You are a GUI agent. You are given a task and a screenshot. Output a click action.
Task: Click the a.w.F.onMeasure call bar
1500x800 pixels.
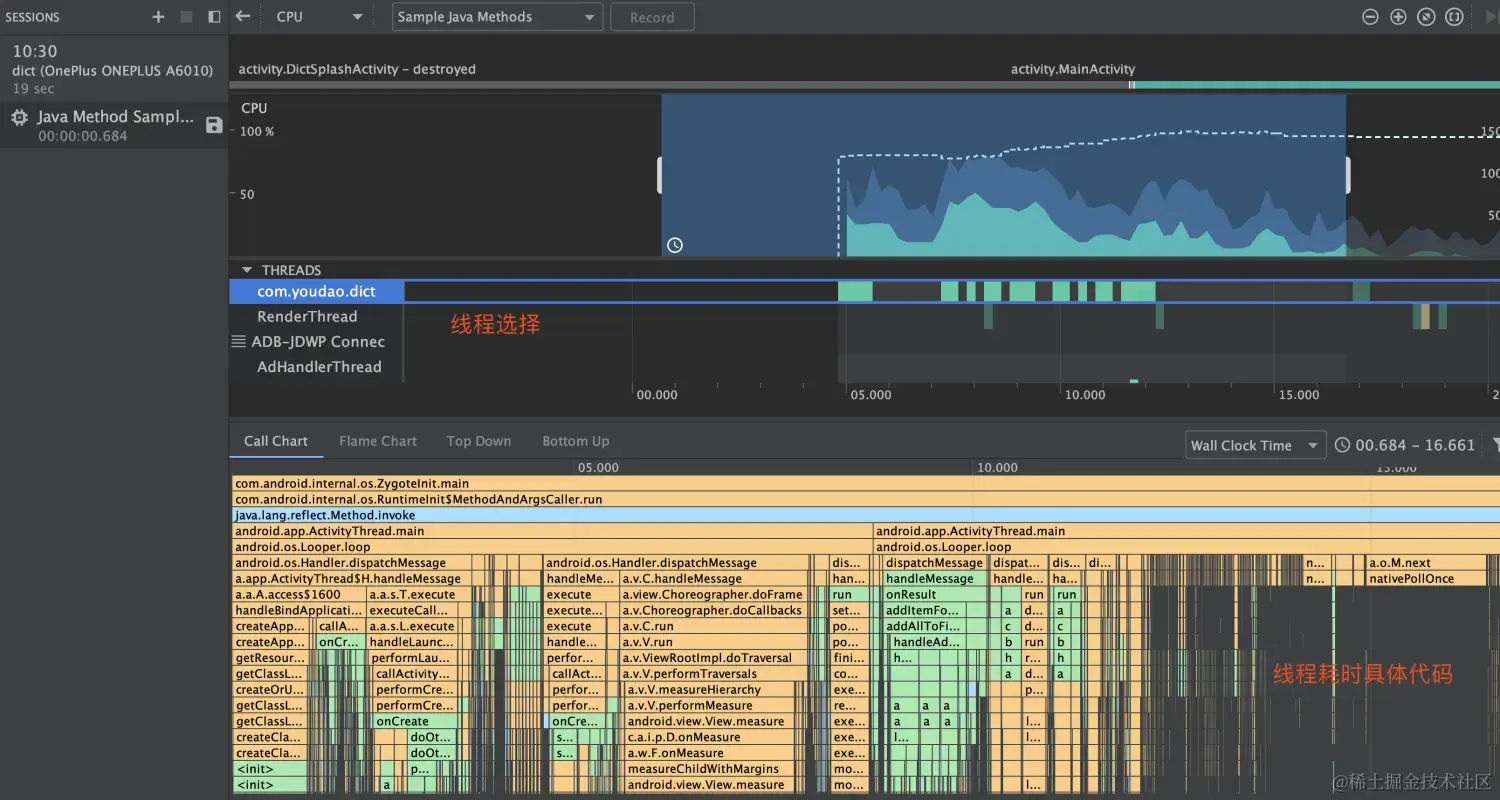[710, 753]
